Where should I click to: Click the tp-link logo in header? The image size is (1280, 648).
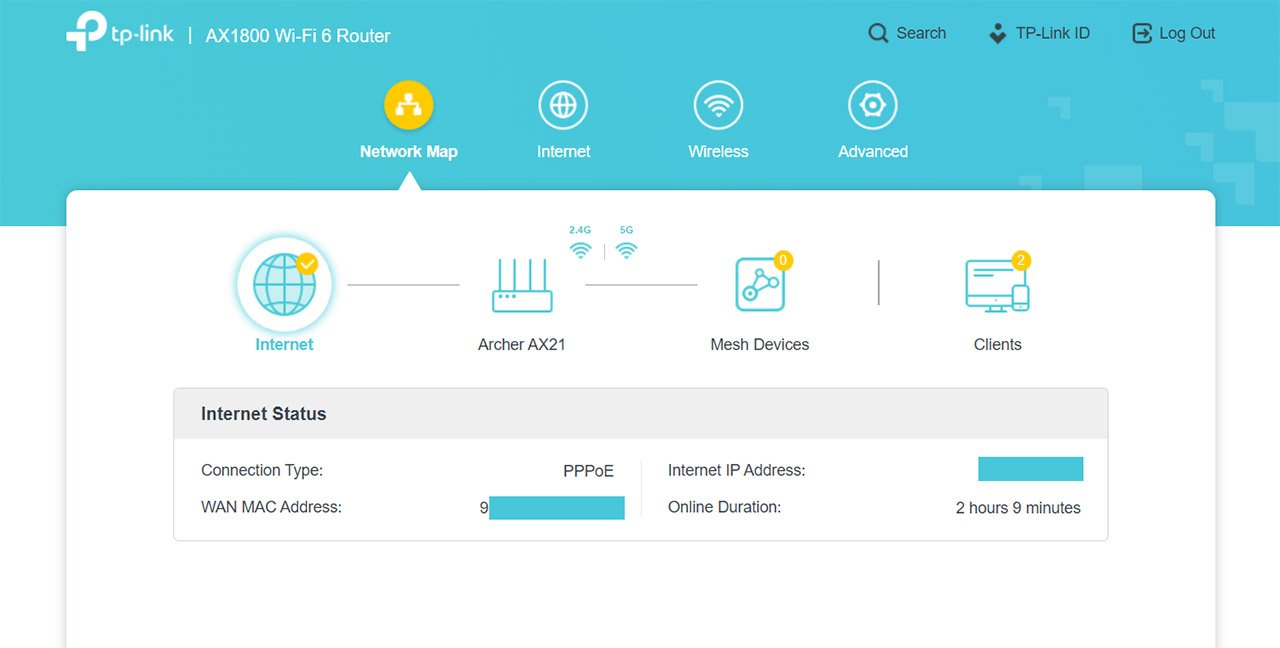click(x=120, y=33)
